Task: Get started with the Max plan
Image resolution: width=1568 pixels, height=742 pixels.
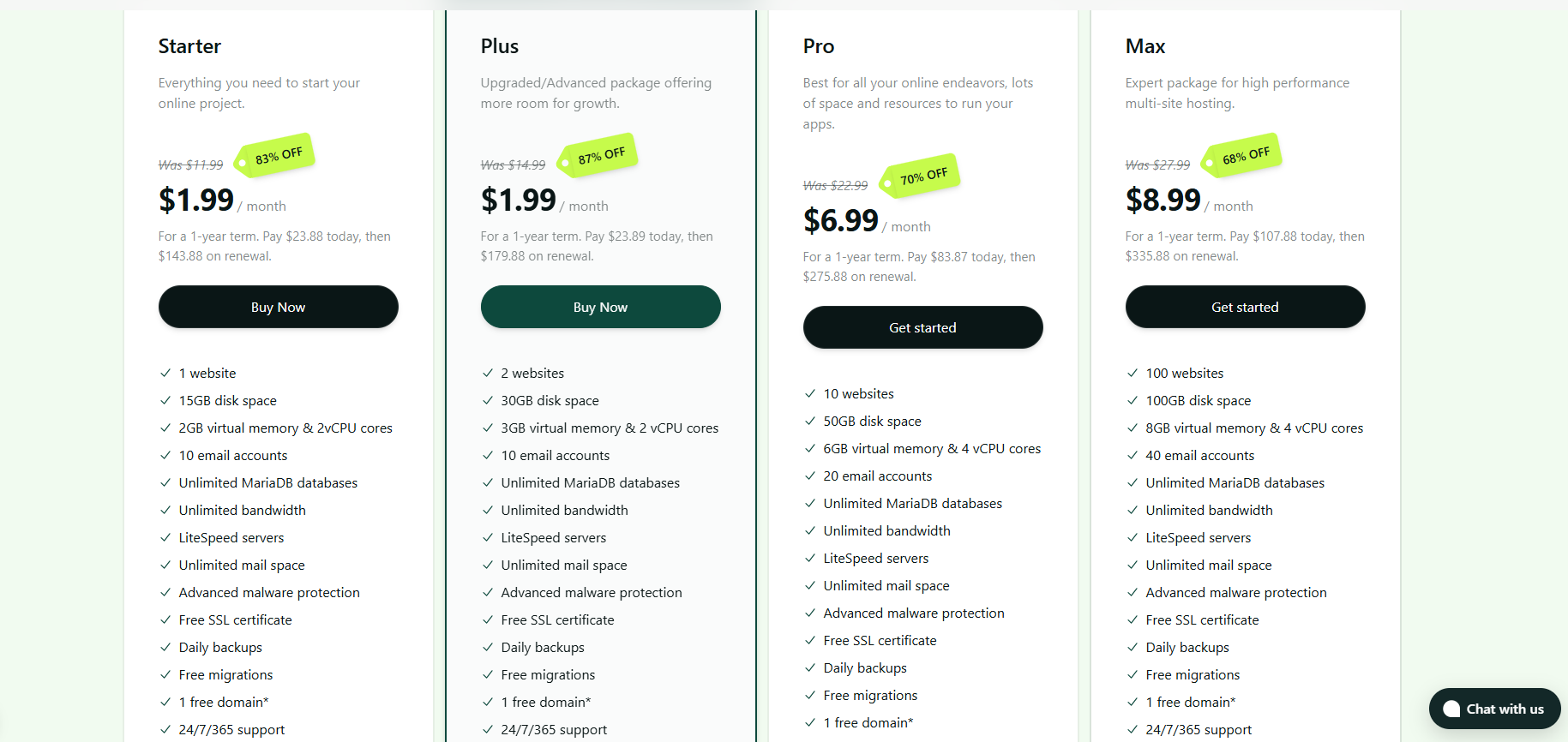Action: (1245, 307)
